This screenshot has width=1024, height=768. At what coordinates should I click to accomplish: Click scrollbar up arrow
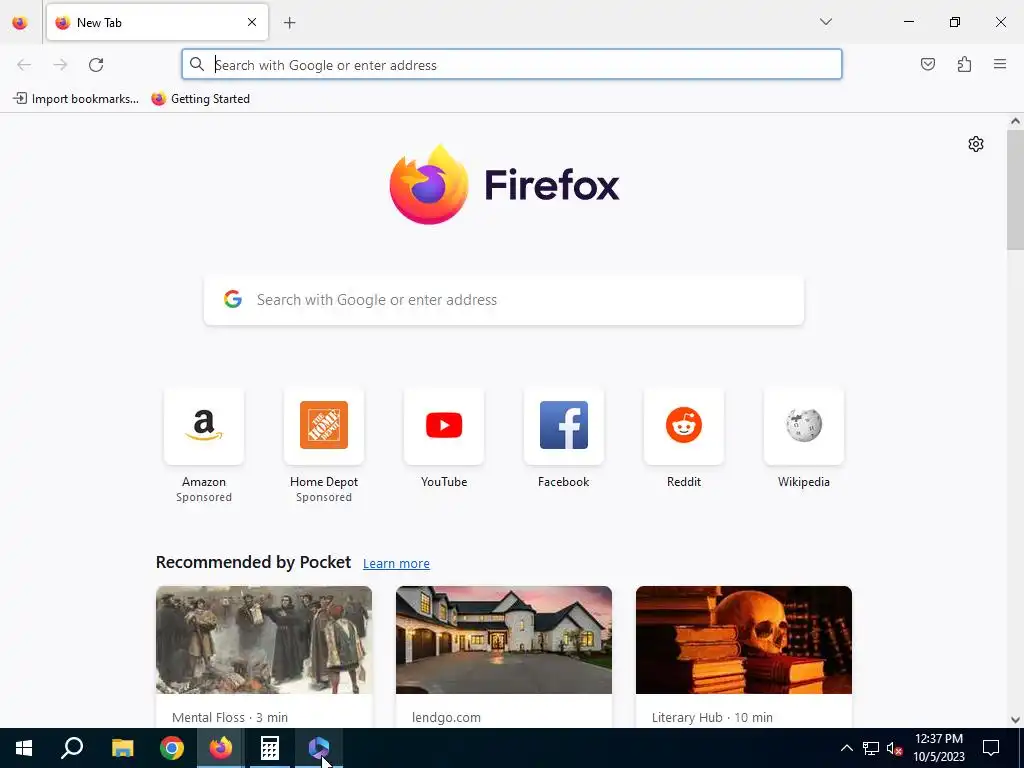1015,121
